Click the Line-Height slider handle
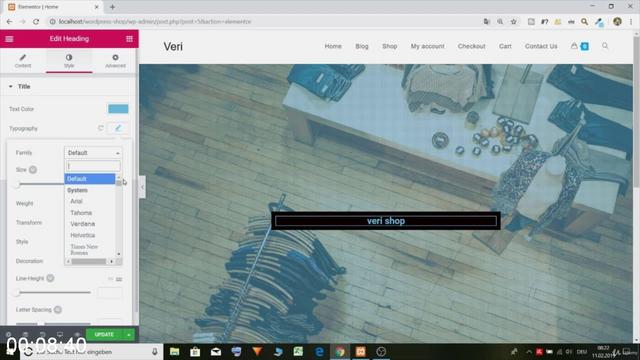Image resolution: width=640 pixels, height=360 pixels. click(x=17, y=293)
